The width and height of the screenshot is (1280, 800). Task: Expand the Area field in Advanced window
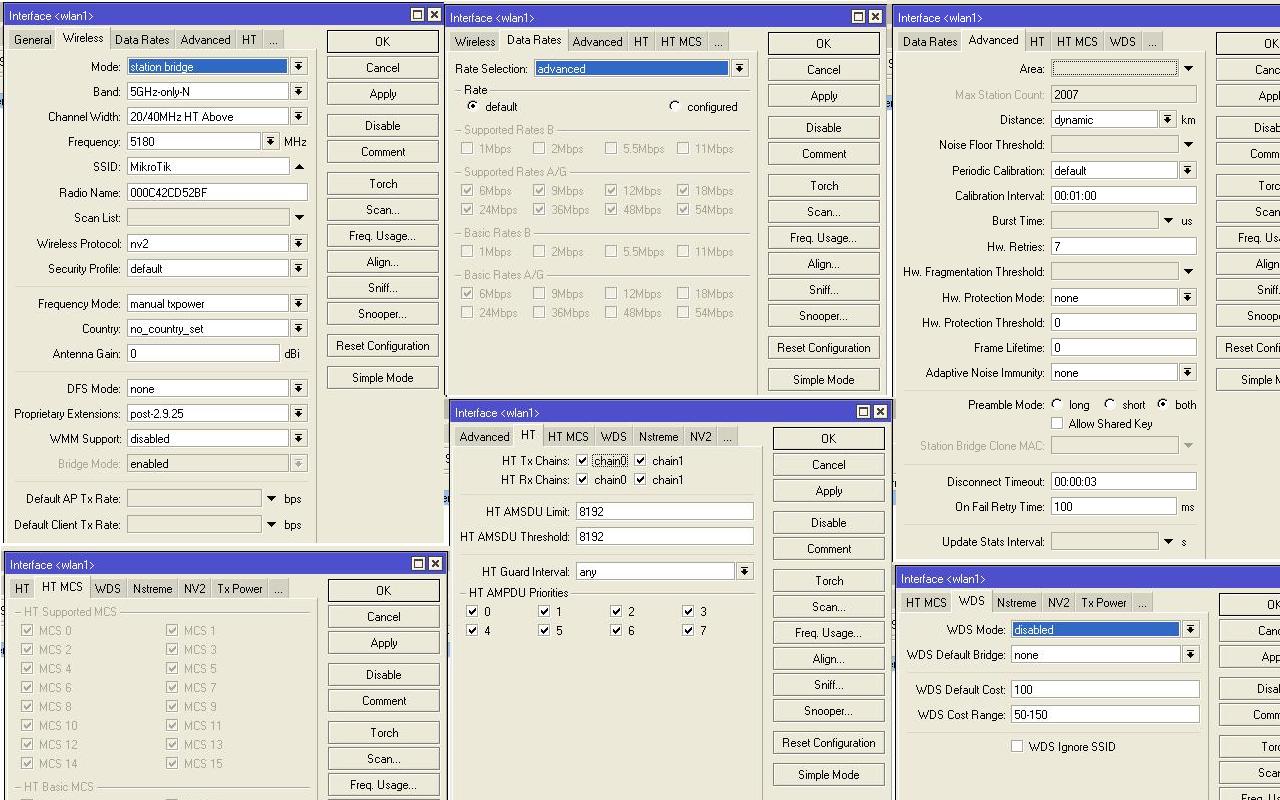click(1188, 68)
